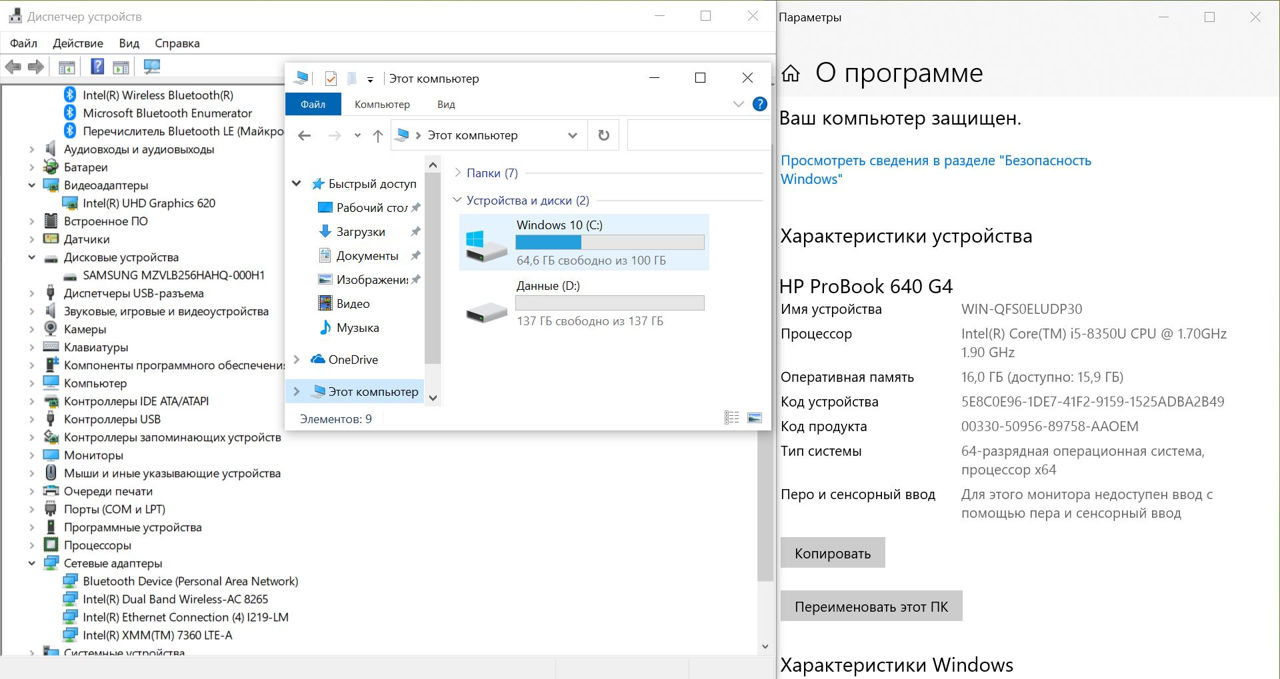Switch to details view in Explorer status bar
The width and height of the screenshot is (1280, 679).
pos(732,418)
